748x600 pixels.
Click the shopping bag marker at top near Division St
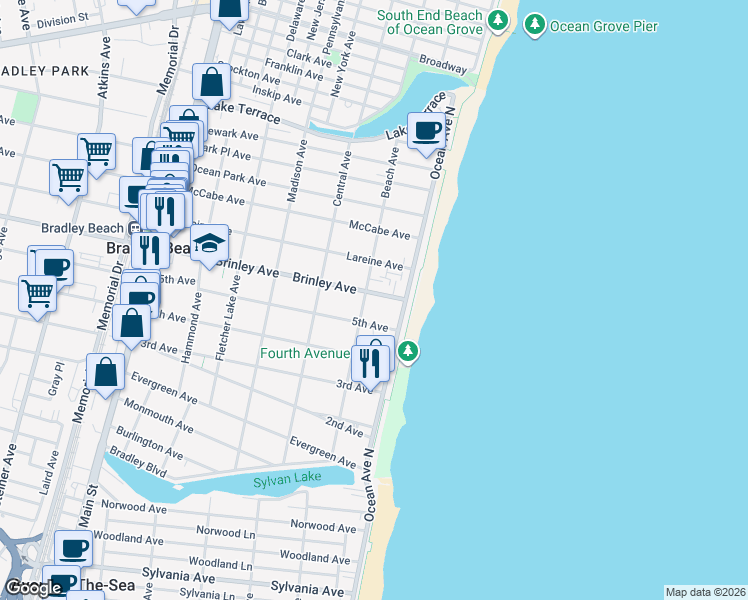click(229, 10)
